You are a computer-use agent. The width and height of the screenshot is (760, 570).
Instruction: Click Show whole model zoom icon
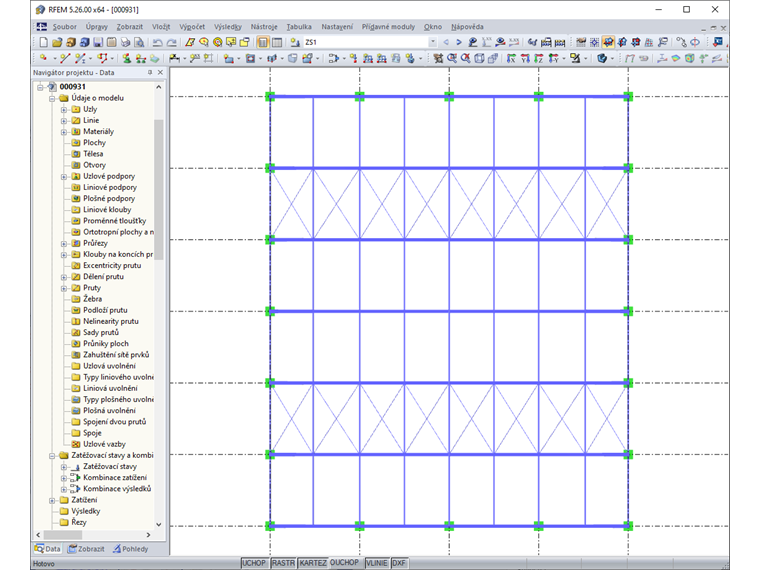[x=466, y=58]
